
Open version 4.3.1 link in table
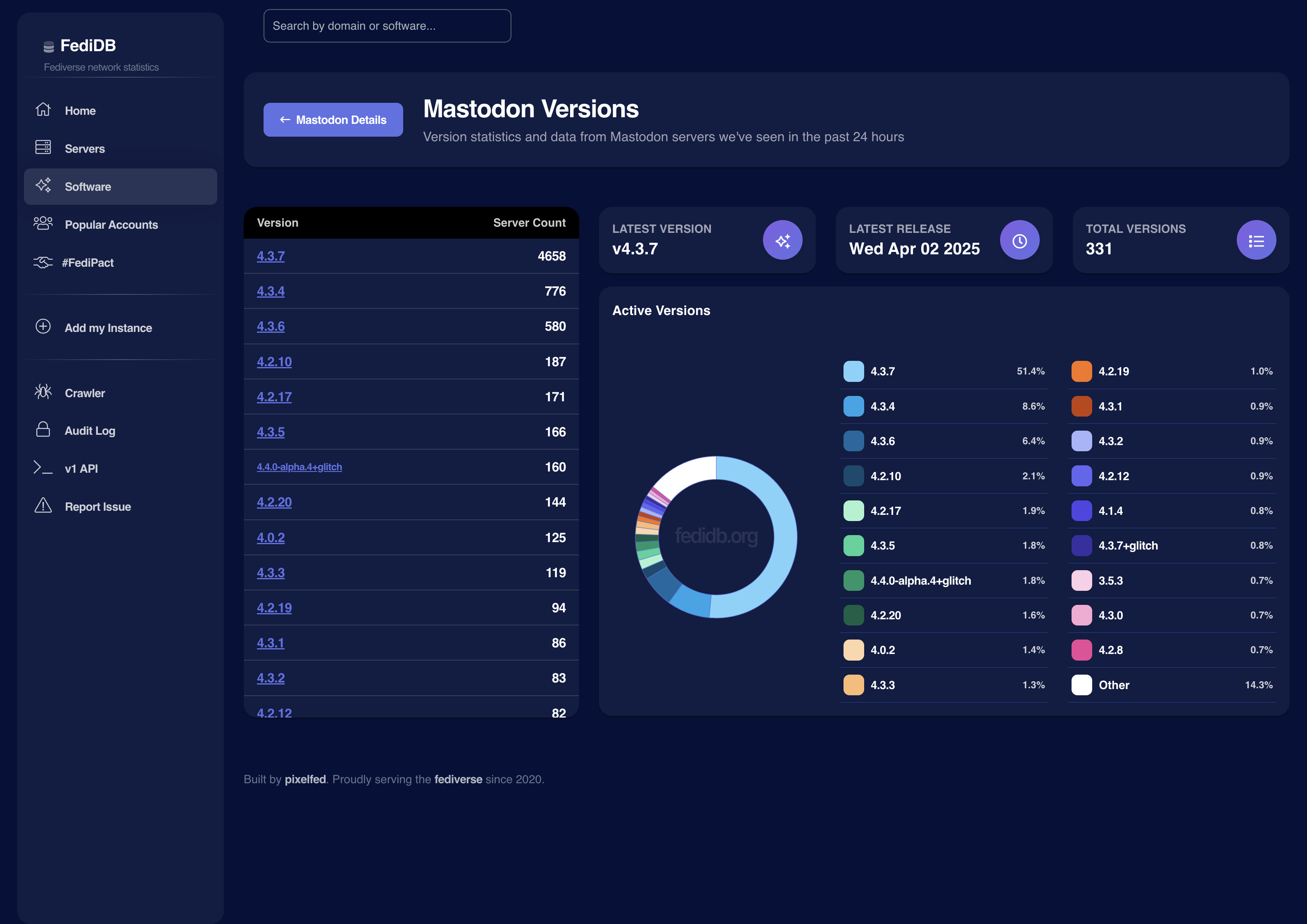point(271,643)
